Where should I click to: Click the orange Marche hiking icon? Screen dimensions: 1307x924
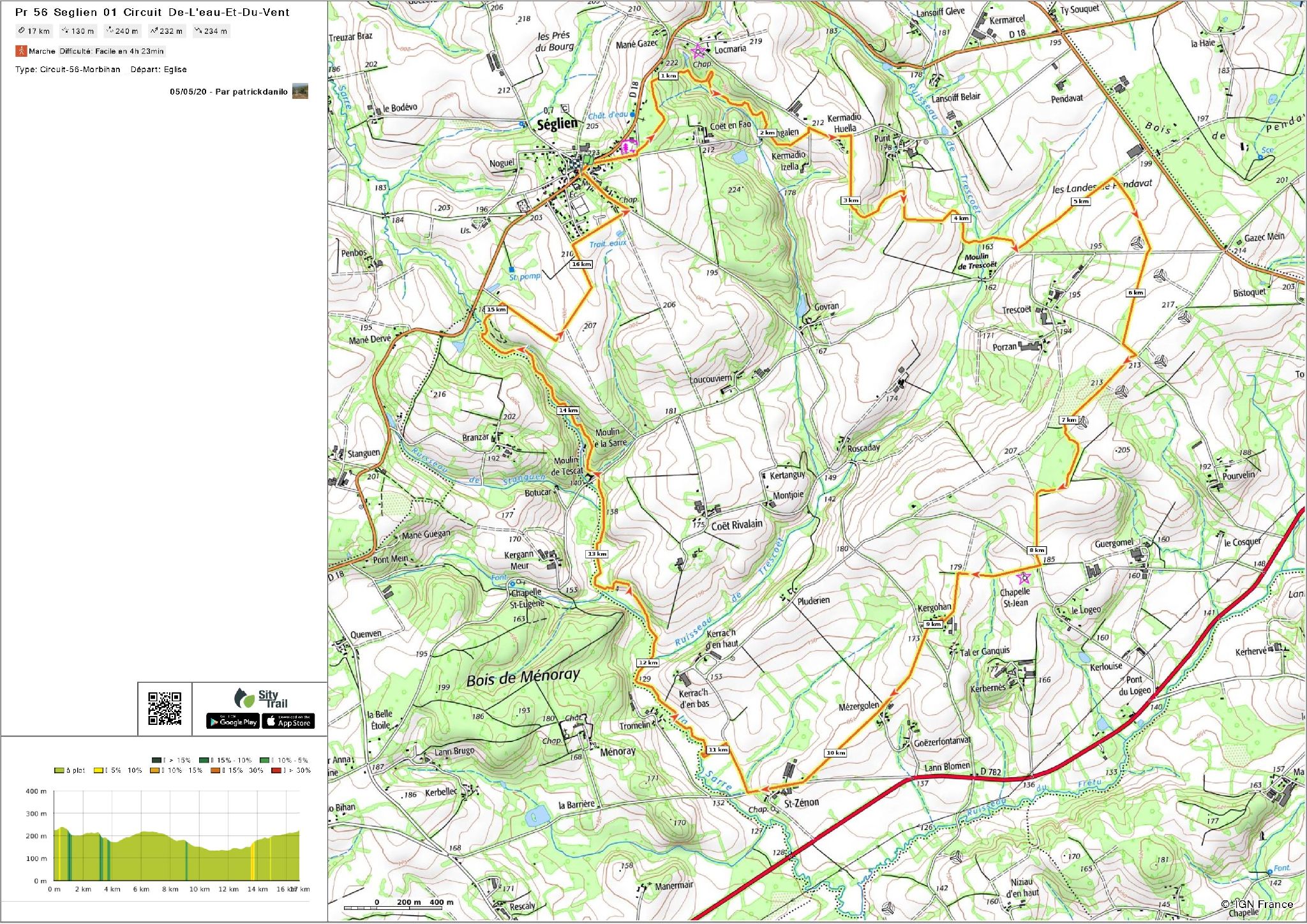[21, 51]
